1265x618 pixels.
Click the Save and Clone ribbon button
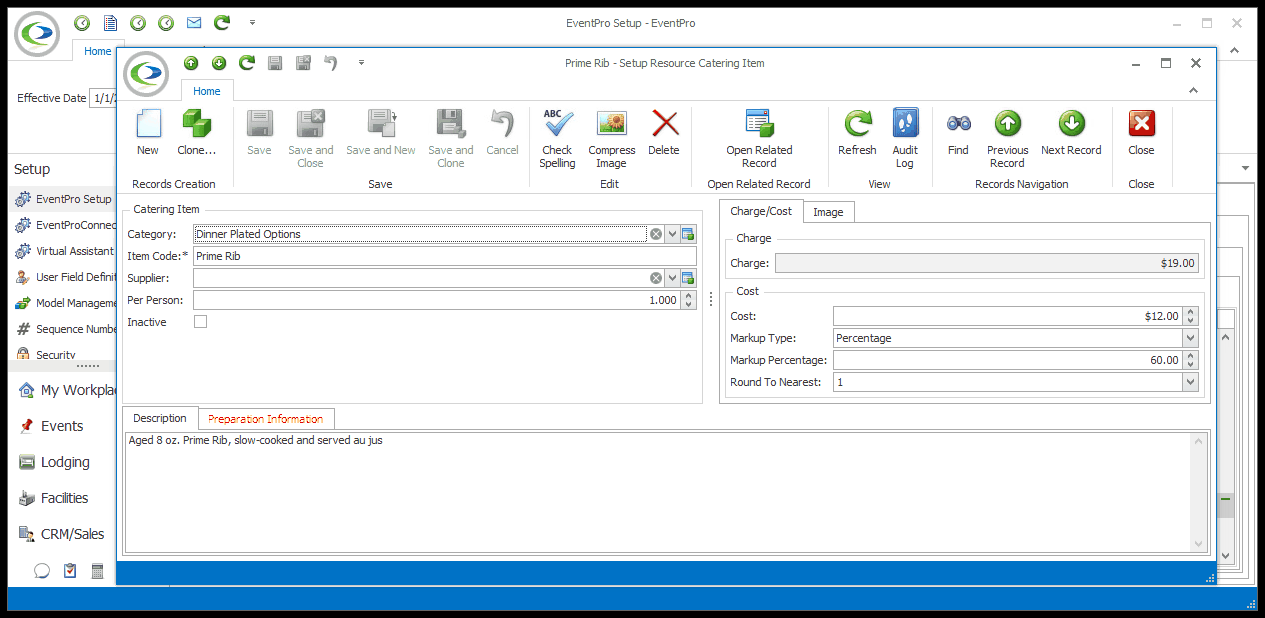[x=451, y=138]
